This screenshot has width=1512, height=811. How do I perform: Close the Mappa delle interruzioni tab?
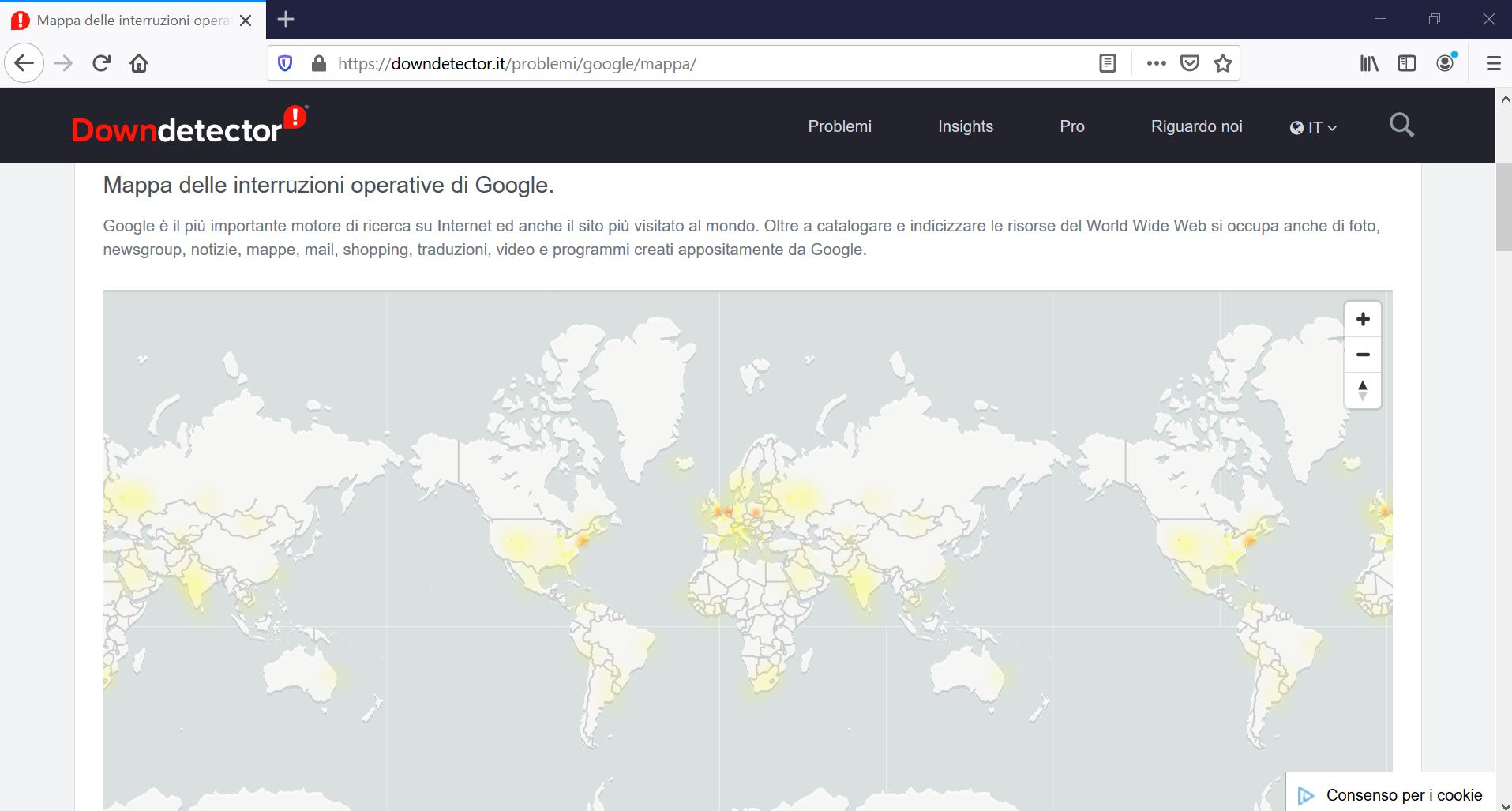click(246, 21)
